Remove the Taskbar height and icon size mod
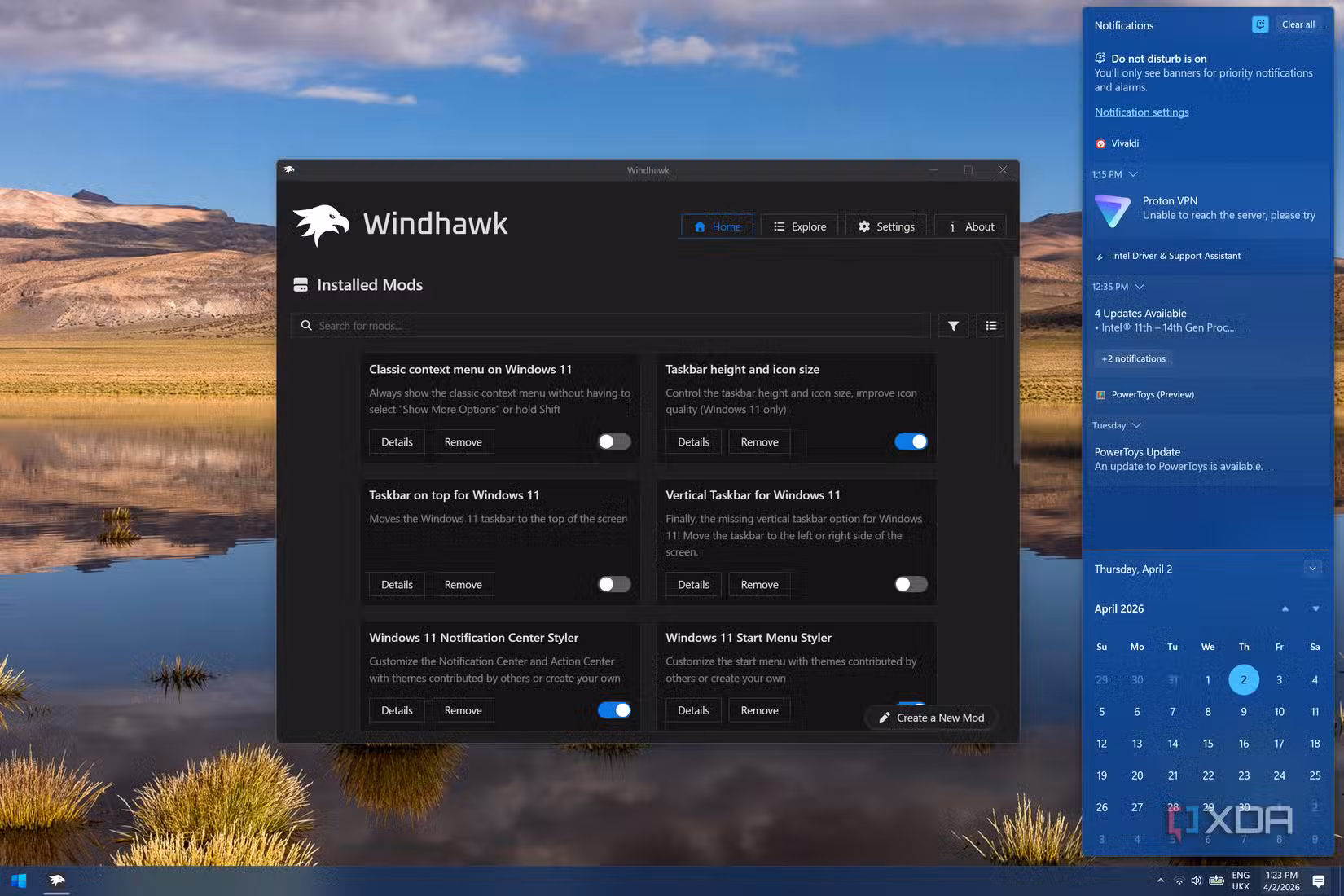 point(759,442)
